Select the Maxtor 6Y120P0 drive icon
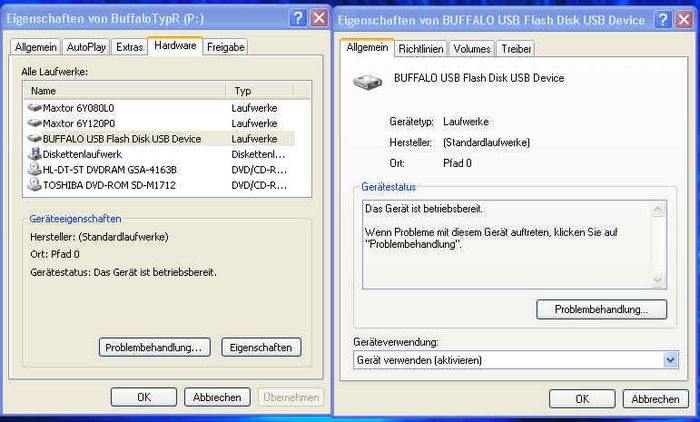This screenshot has height=422, width=700. click(34, 123)
